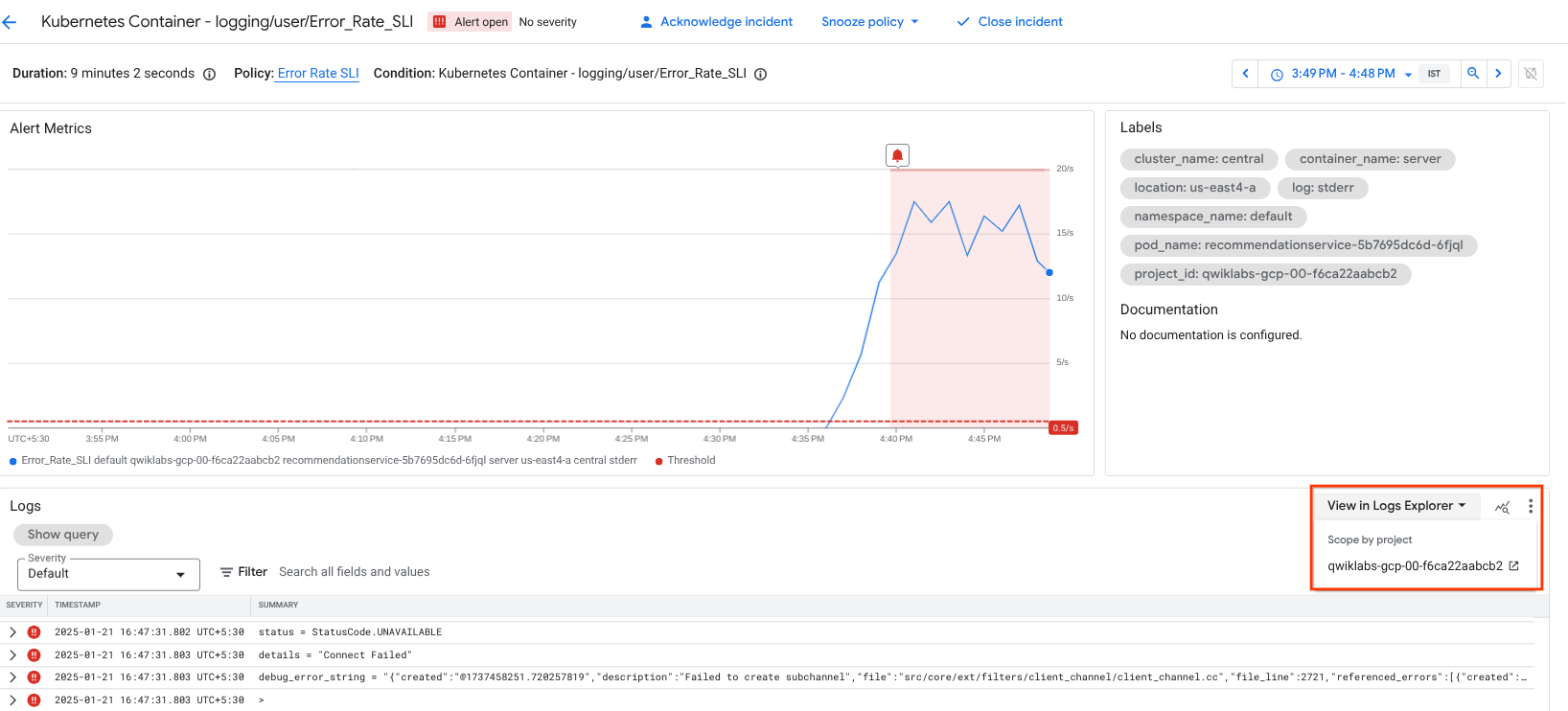Open the Snooze policy dropdown
Viewport: 1568px width, 711px height.
click(870, 22)
